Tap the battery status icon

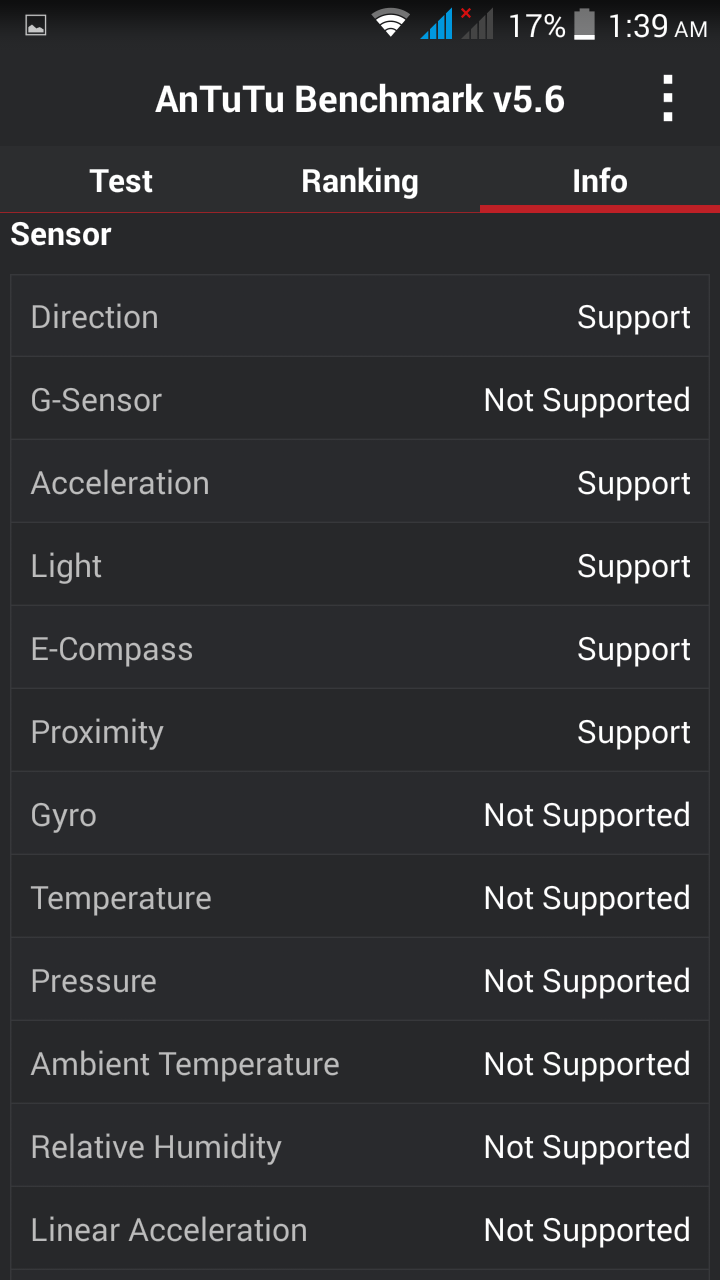click(x=584, y=24)
